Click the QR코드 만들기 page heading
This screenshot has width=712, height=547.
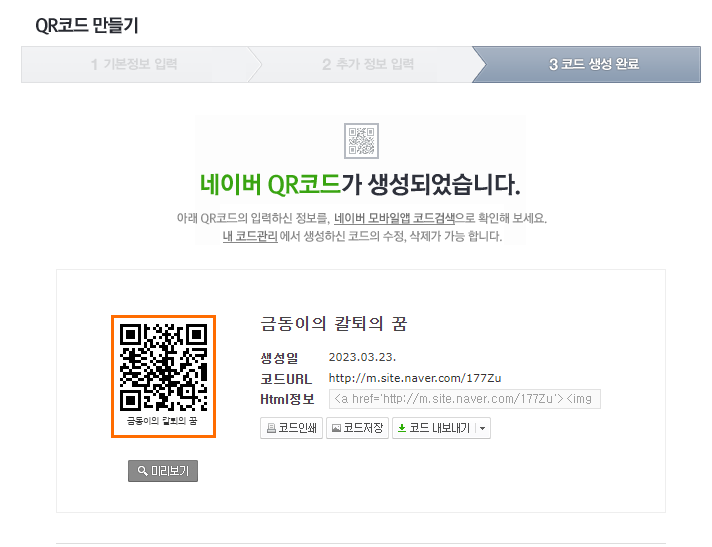pos(87,25)
